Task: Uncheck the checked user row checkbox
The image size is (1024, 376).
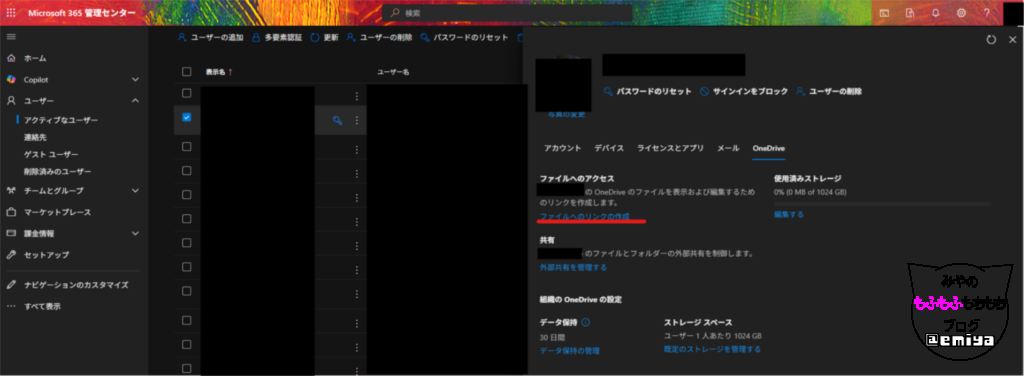Action: click(x=187, y=118)
